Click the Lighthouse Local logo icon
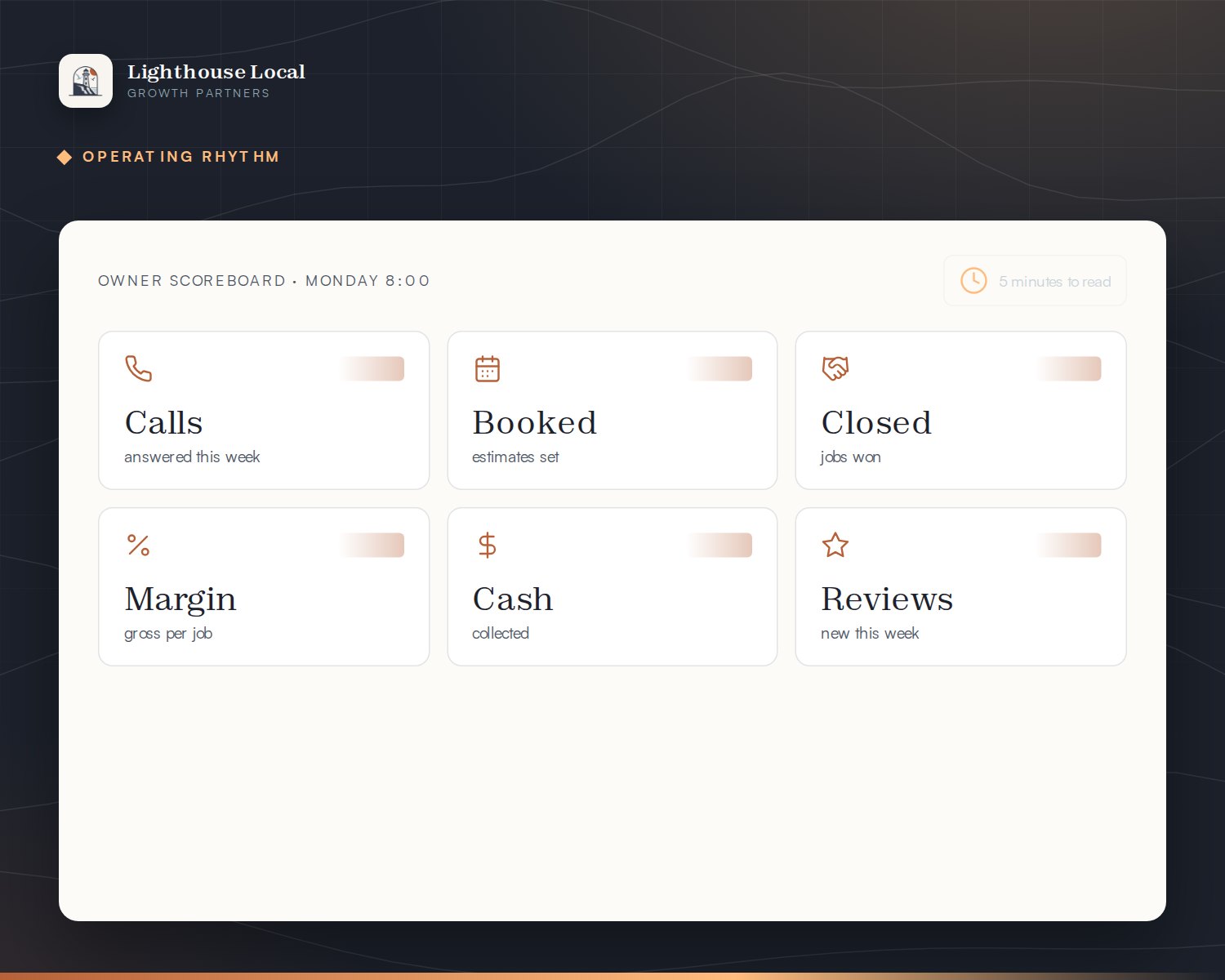 [86, 81]
